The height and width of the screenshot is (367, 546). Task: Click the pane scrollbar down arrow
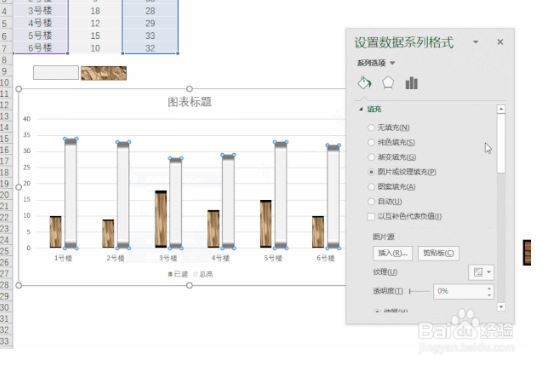pos(501,307)
